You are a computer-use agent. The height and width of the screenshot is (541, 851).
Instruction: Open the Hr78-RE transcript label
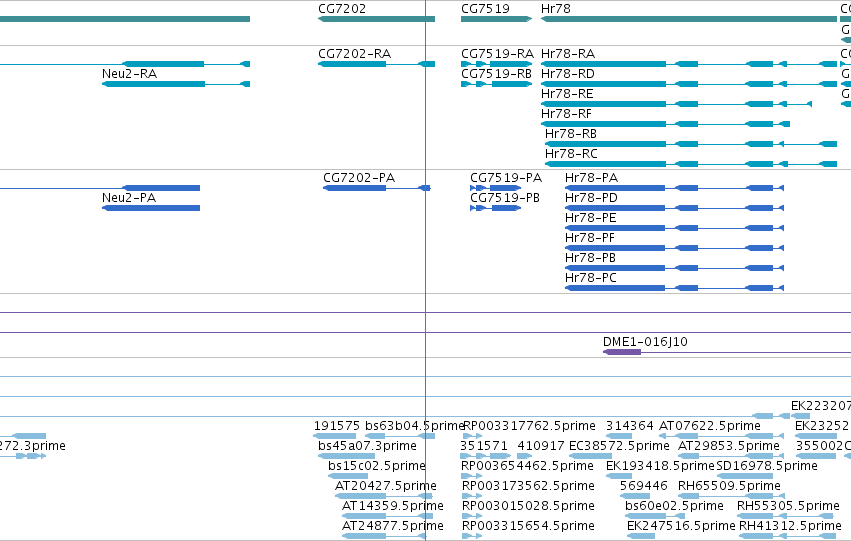point(567,94)
